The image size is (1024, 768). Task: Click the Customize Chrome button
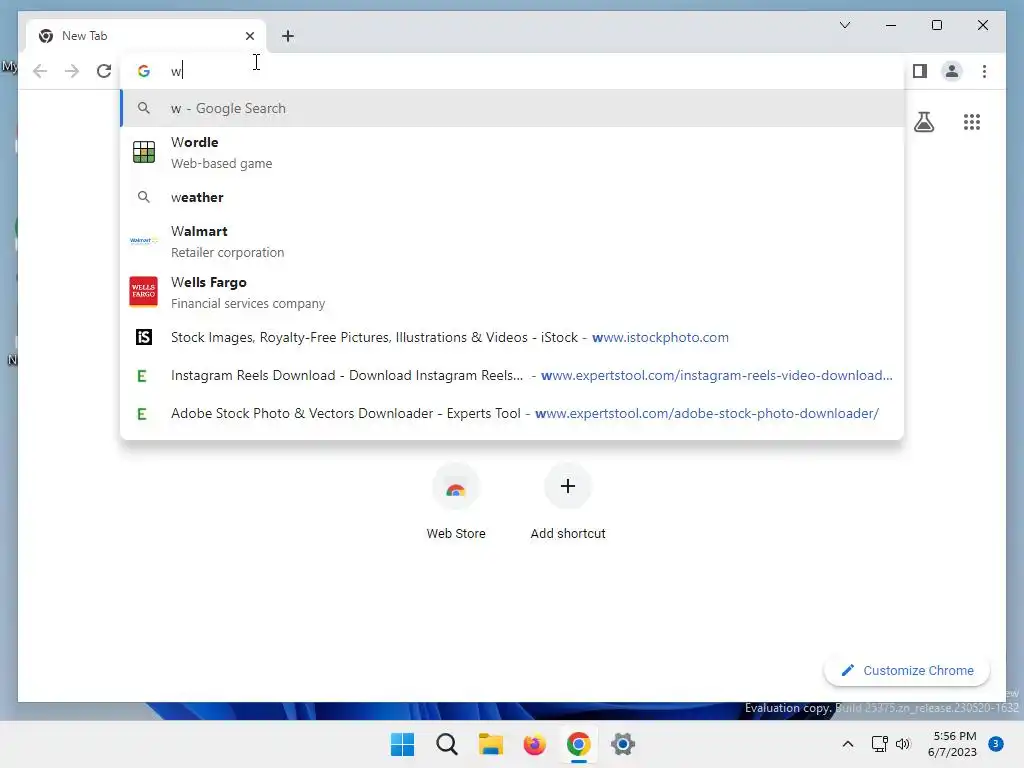click(x=907, y=671)
